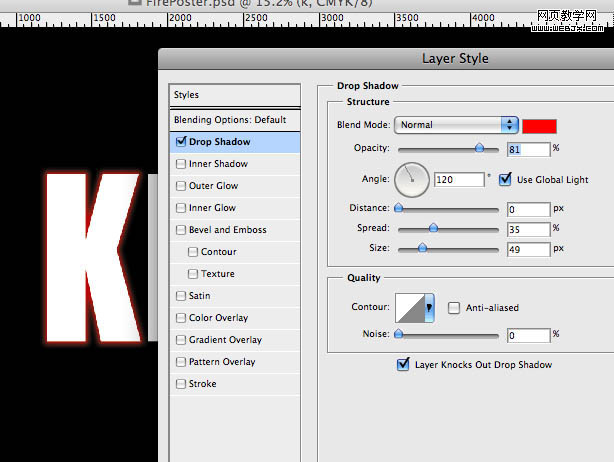Click the Opacity slider handle
The image size is (614, 462).
click(479, 147)
